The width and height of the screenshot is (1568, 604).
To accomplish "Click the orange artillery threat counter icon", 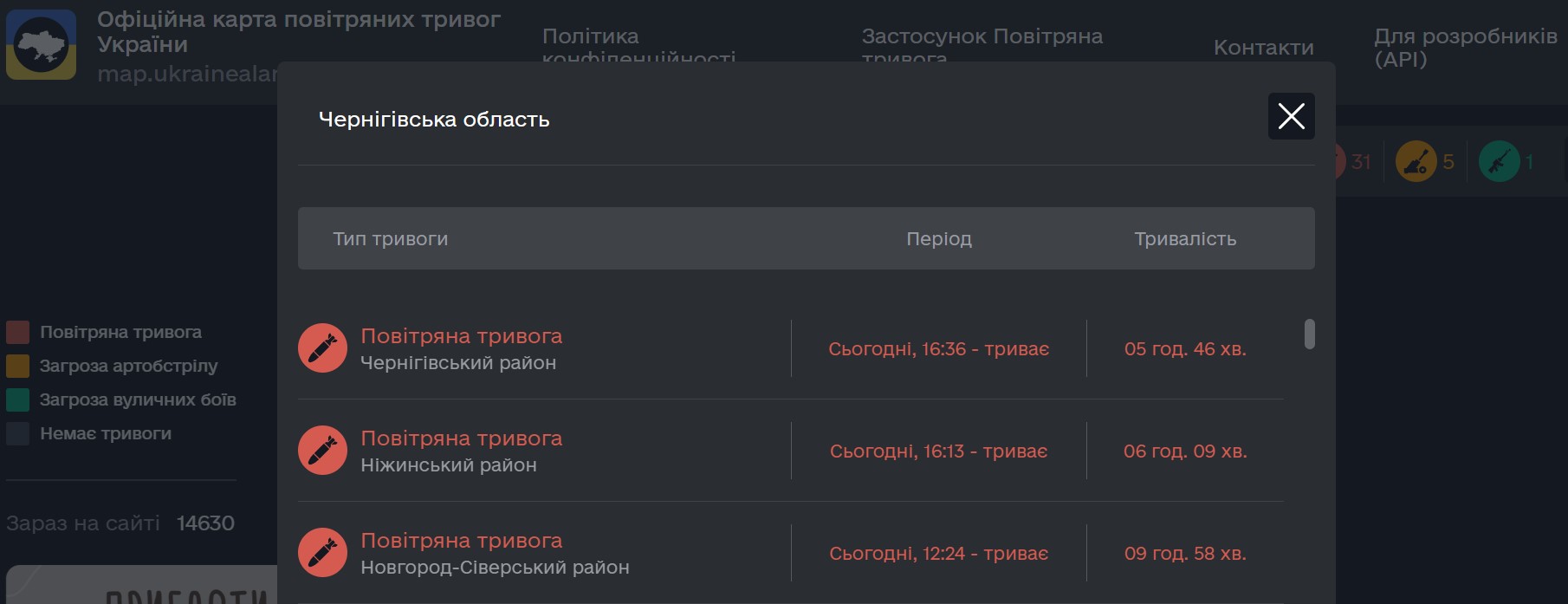I will [x=1416, y=161].
